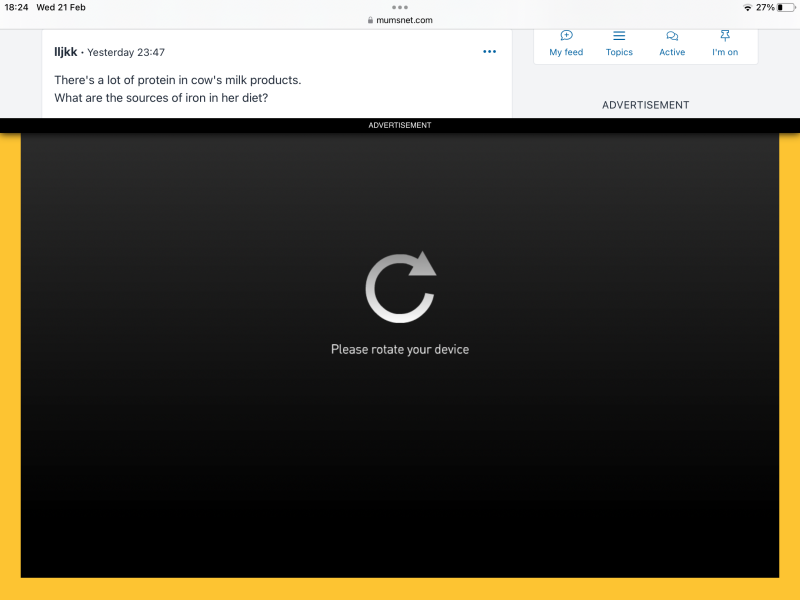The height and width of the screenshot is (600, 800).
Task: Tap the multitasking dots at the top center
Action: click(400, 7)
